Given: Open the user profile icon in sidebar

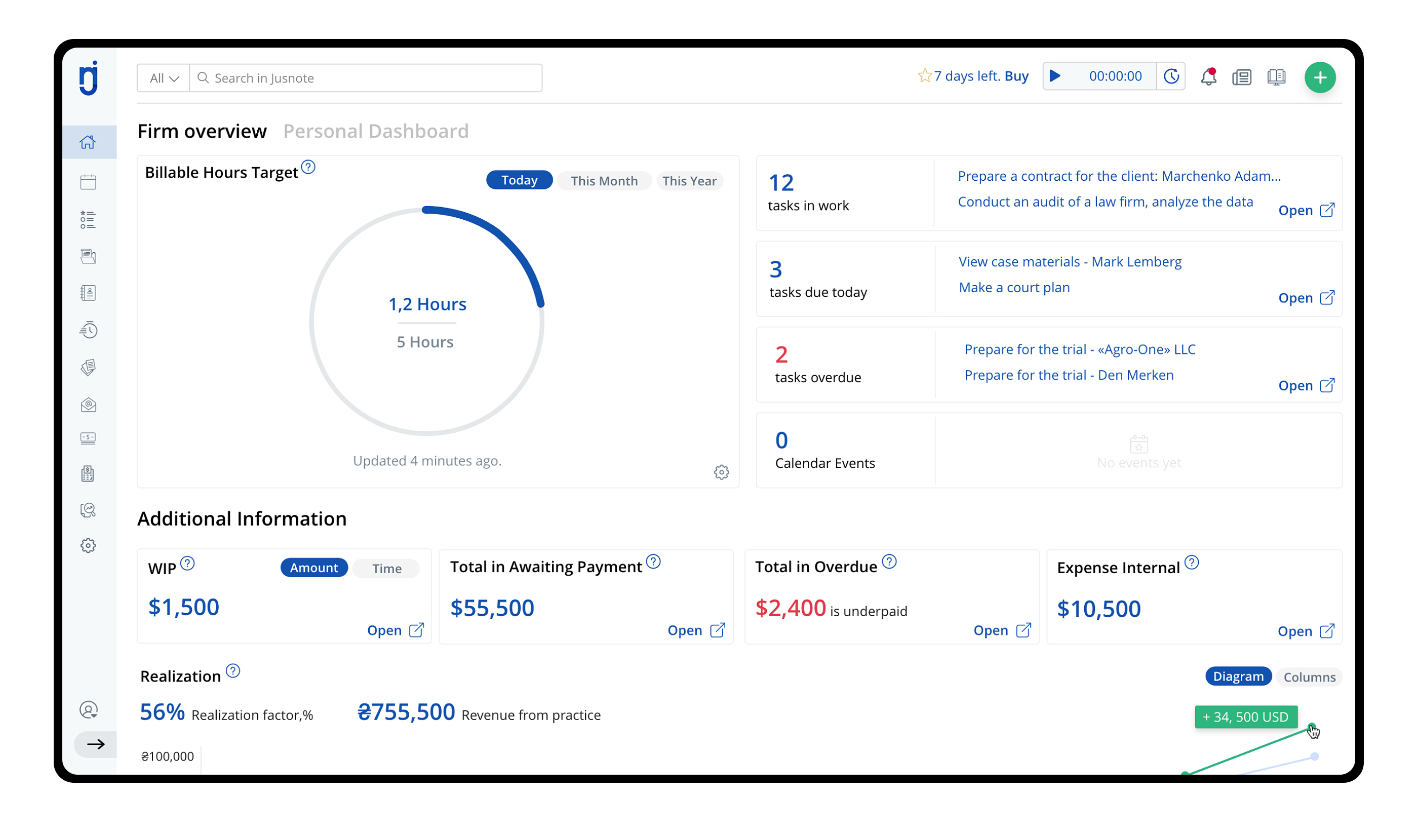Looking at the screenshot, I should coord(88,710).
